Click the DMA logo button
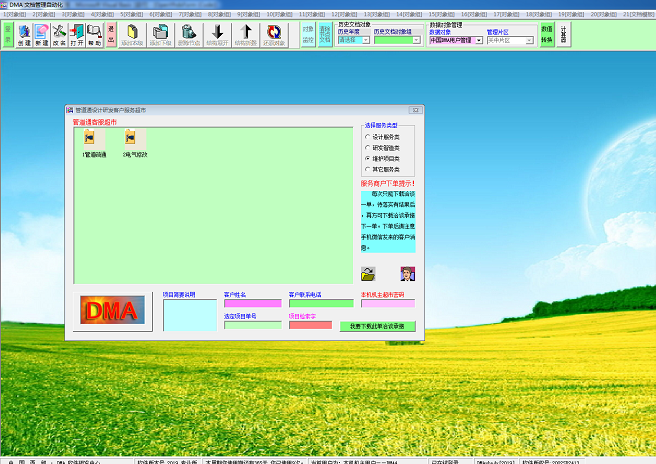The width and height of the screenshot is (656, 464). click(113, 310)
